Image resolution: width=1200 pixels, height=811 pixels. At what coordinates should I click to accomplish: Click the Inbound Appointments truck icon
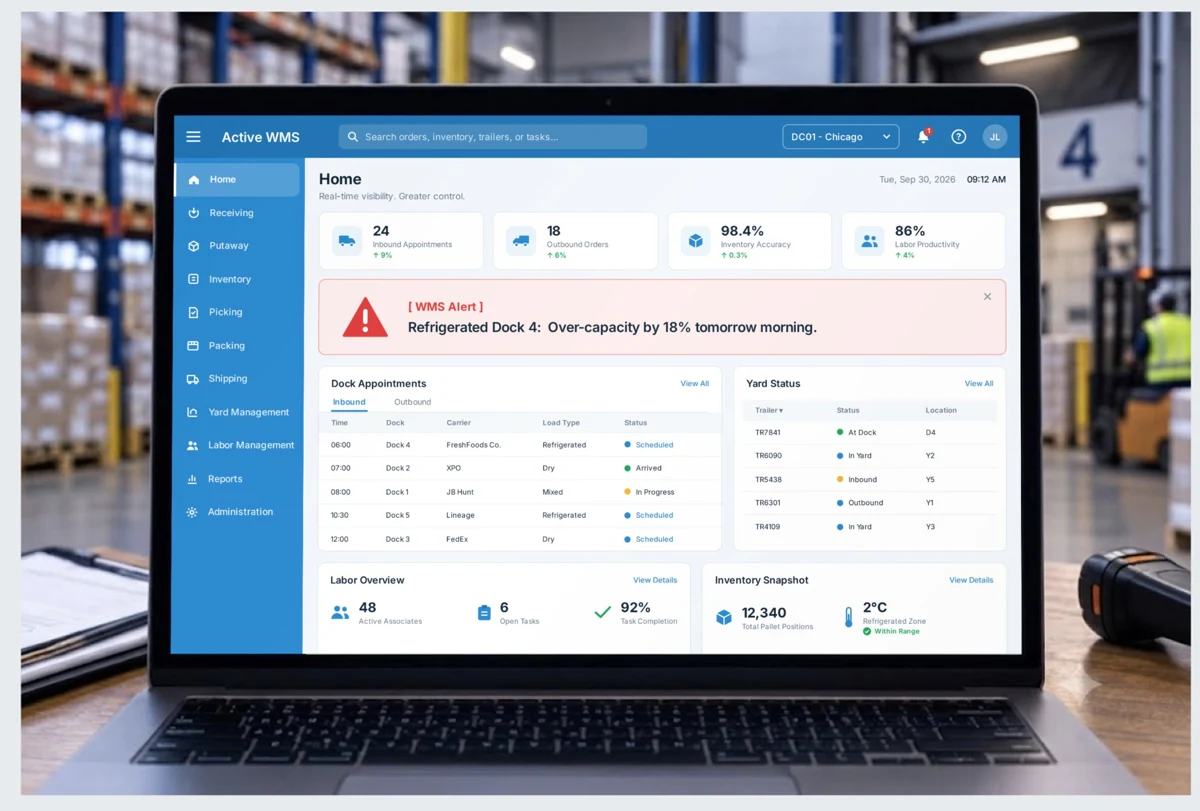pos(347,241)
